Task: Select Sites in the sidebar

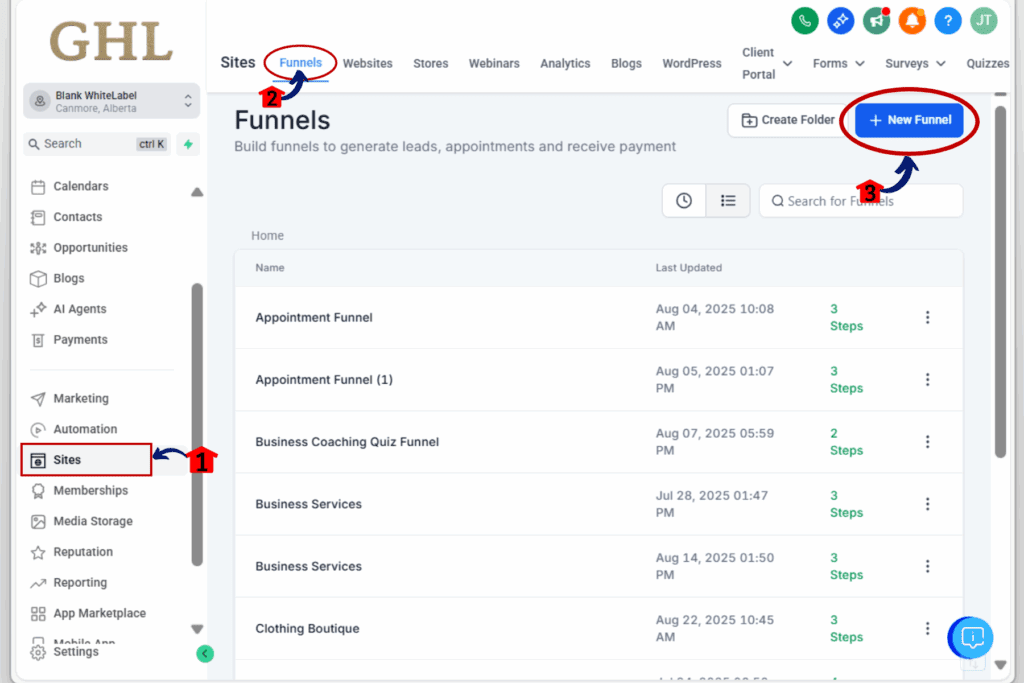Action: (x=86, y=460)
